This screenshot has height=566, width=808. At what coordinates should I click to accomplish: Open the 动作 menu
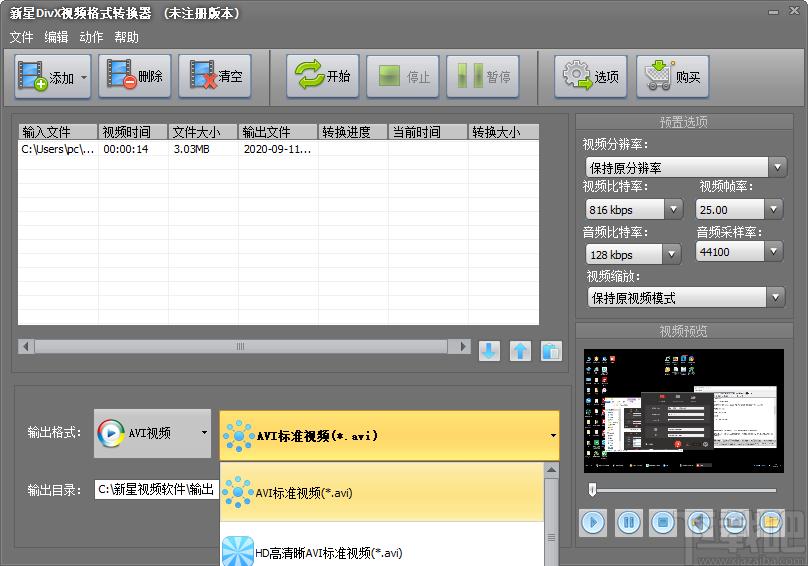[x=91, y=37]
